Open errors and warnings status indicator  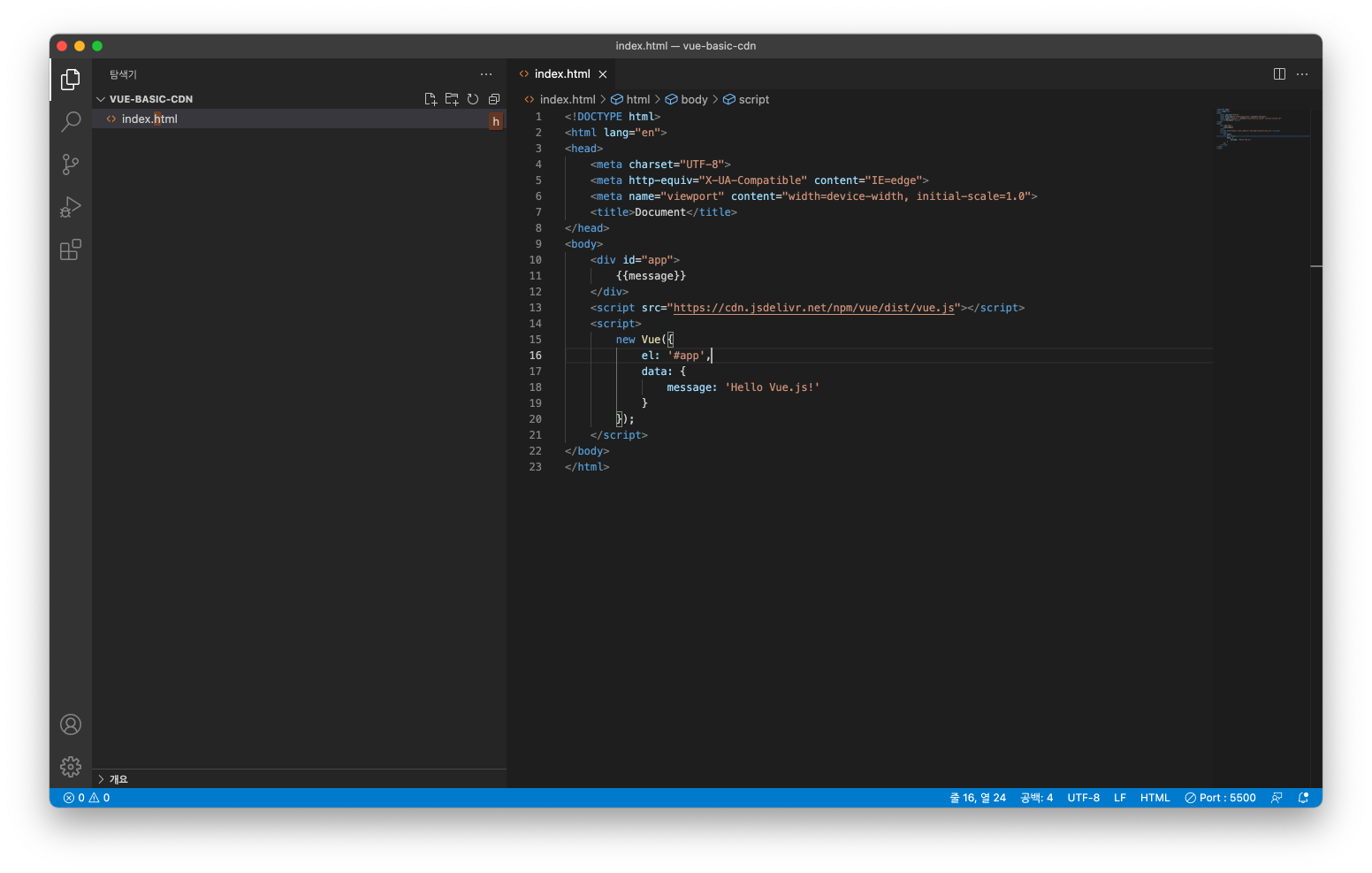pos(87,798)
